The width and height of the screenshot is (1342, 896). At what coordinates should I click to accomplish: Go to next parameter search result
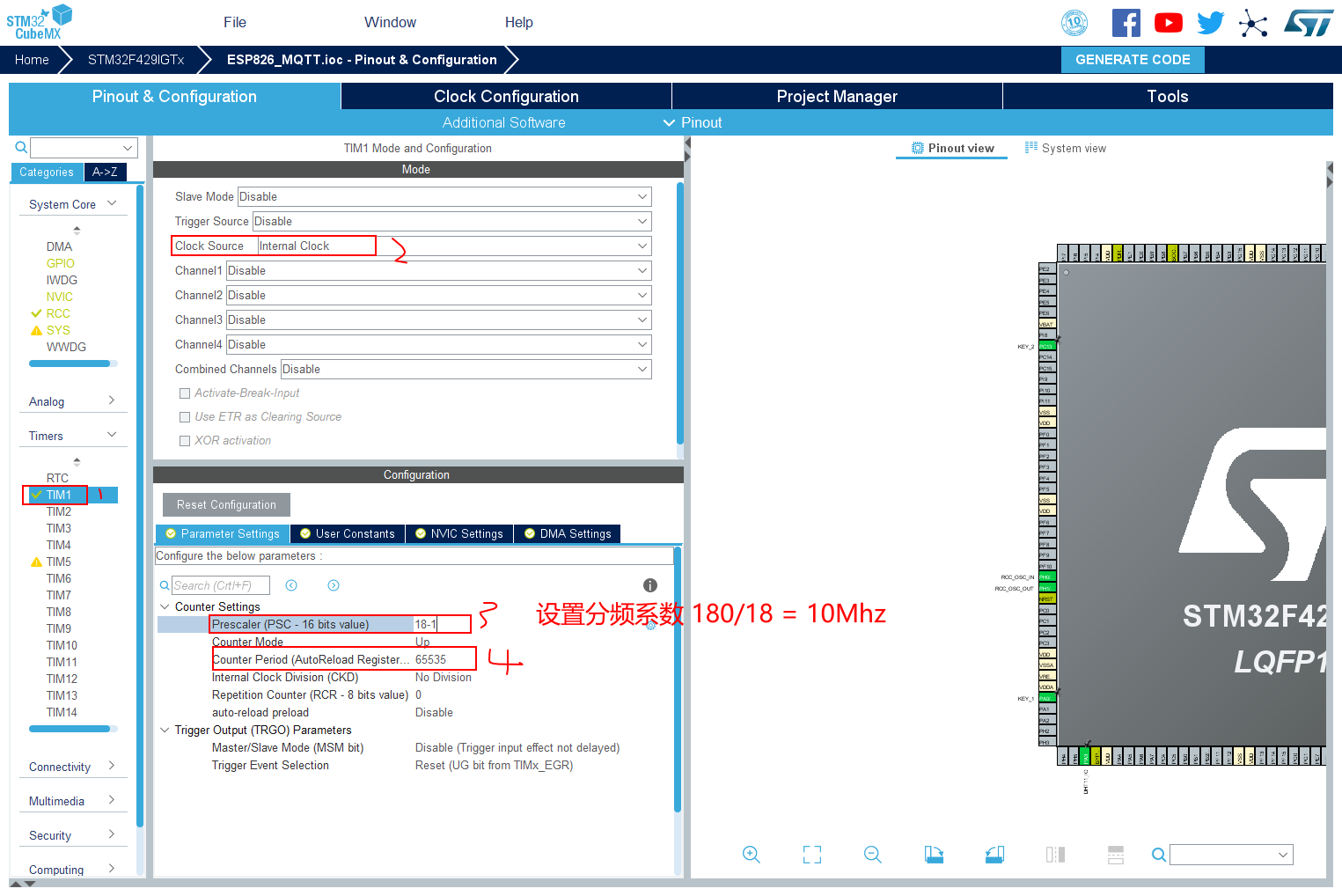click(x=334, y=585)
